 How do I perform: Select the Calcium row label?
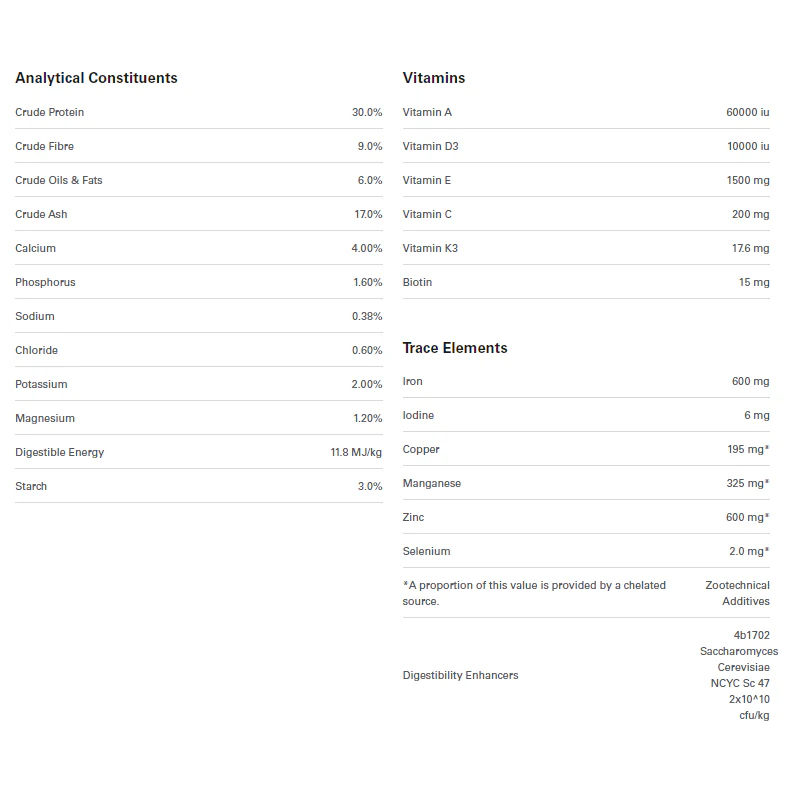pyautogui.click(x=36, y=248)
